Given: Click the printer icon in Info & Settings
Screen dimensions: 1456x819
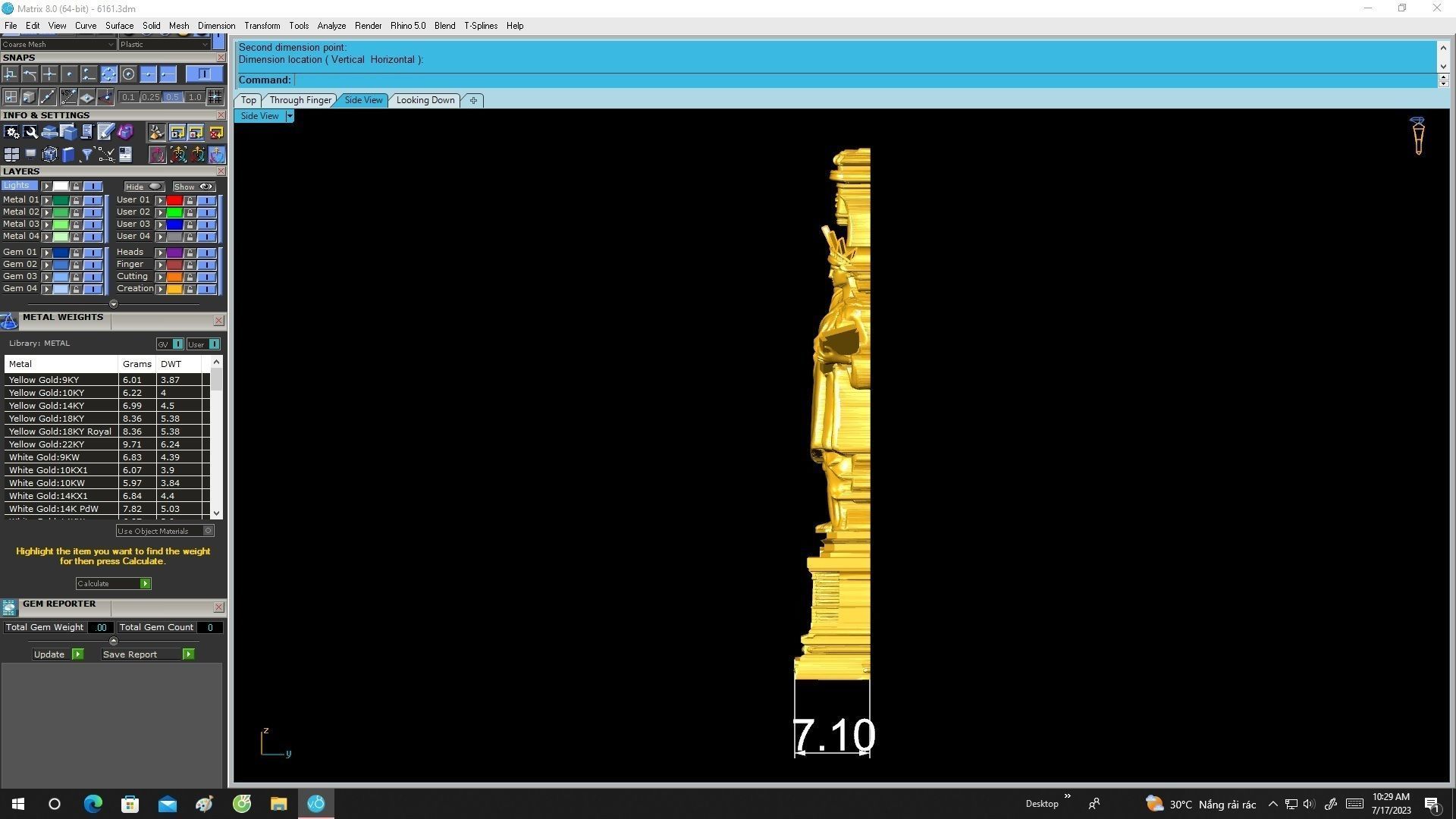Looking at the screenshot, I should click(49, 133).
